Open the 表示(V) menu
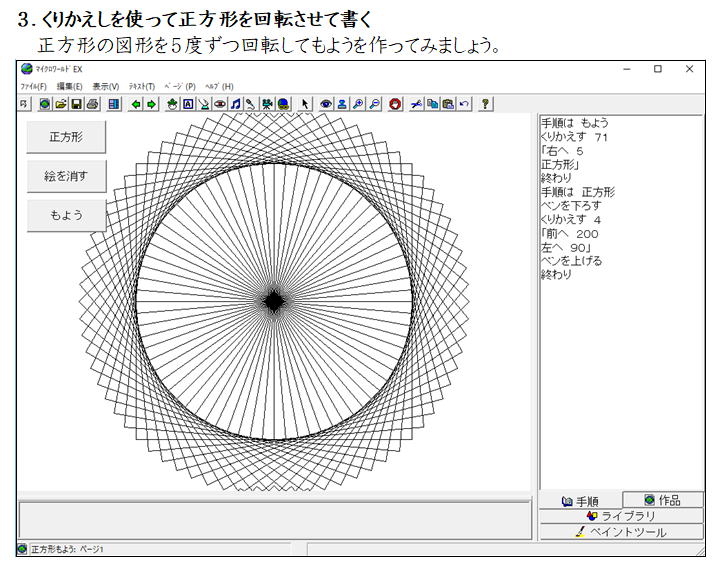Screen dimensions: 720x567 point(106,86)
